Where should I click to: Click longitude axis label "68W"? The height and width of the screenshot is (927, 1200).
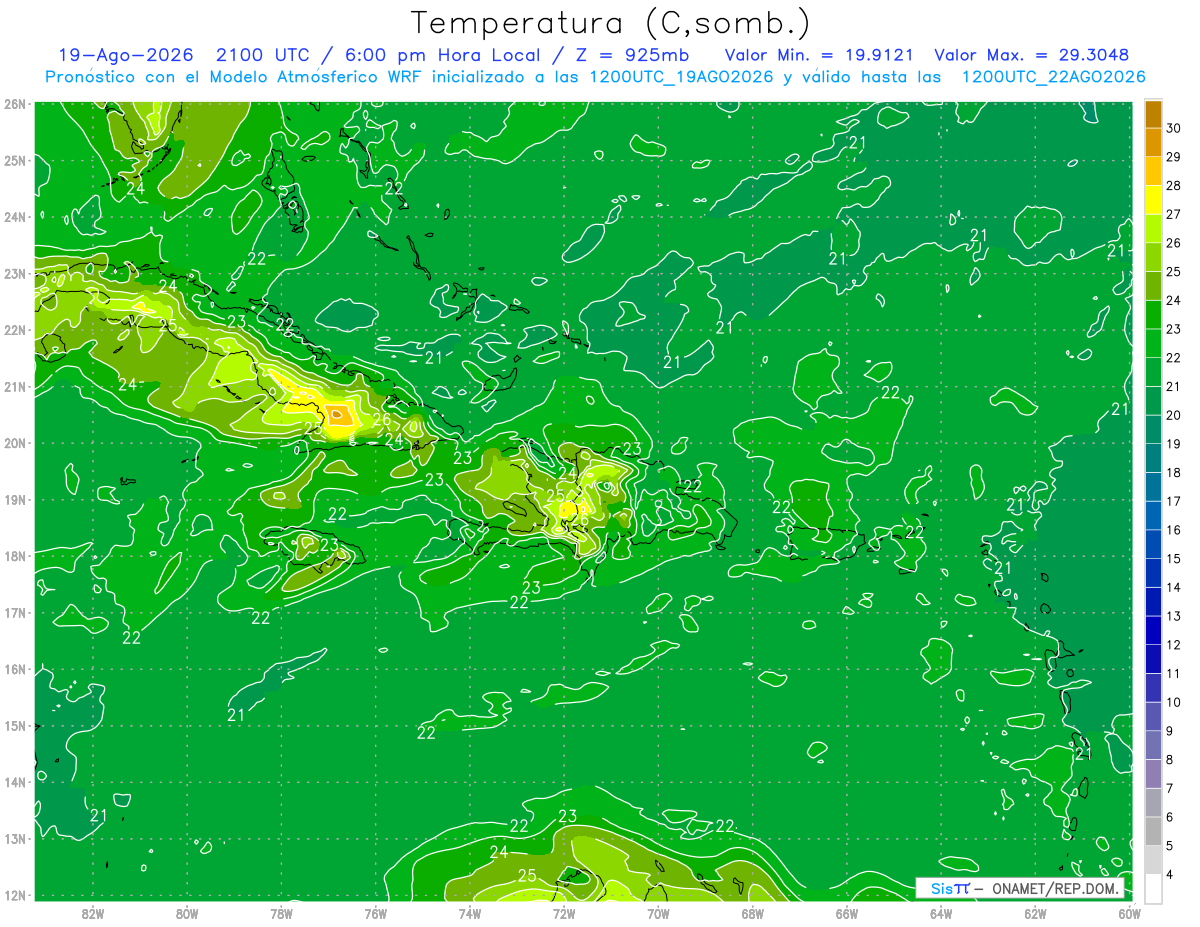tap(752, 913)
